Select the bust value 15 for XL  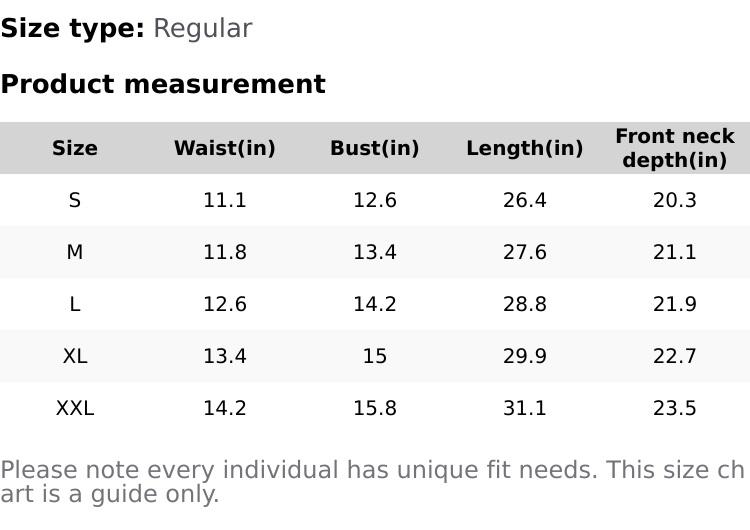pyautogui.click(x=375, y=356)
